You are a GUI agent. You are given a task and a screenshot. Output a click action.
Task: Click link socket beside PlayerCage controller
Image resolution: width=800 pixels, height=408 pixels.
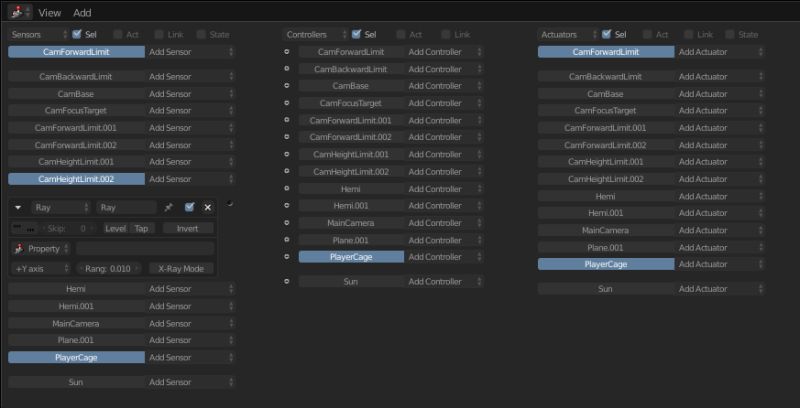pos(286,257)
